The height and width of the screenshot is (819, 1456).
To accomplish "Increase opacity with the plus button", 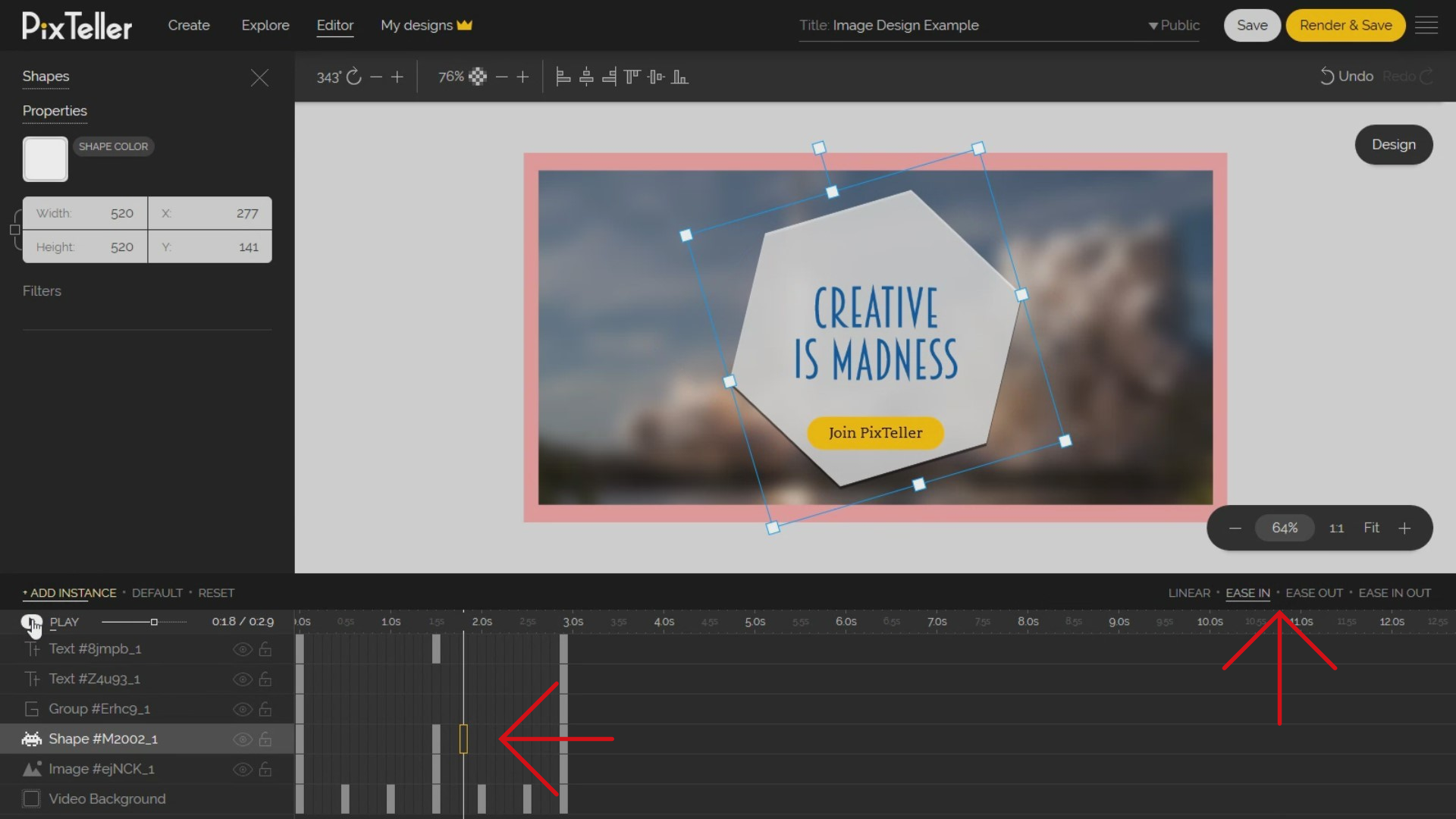I will (x=522, y=77).
